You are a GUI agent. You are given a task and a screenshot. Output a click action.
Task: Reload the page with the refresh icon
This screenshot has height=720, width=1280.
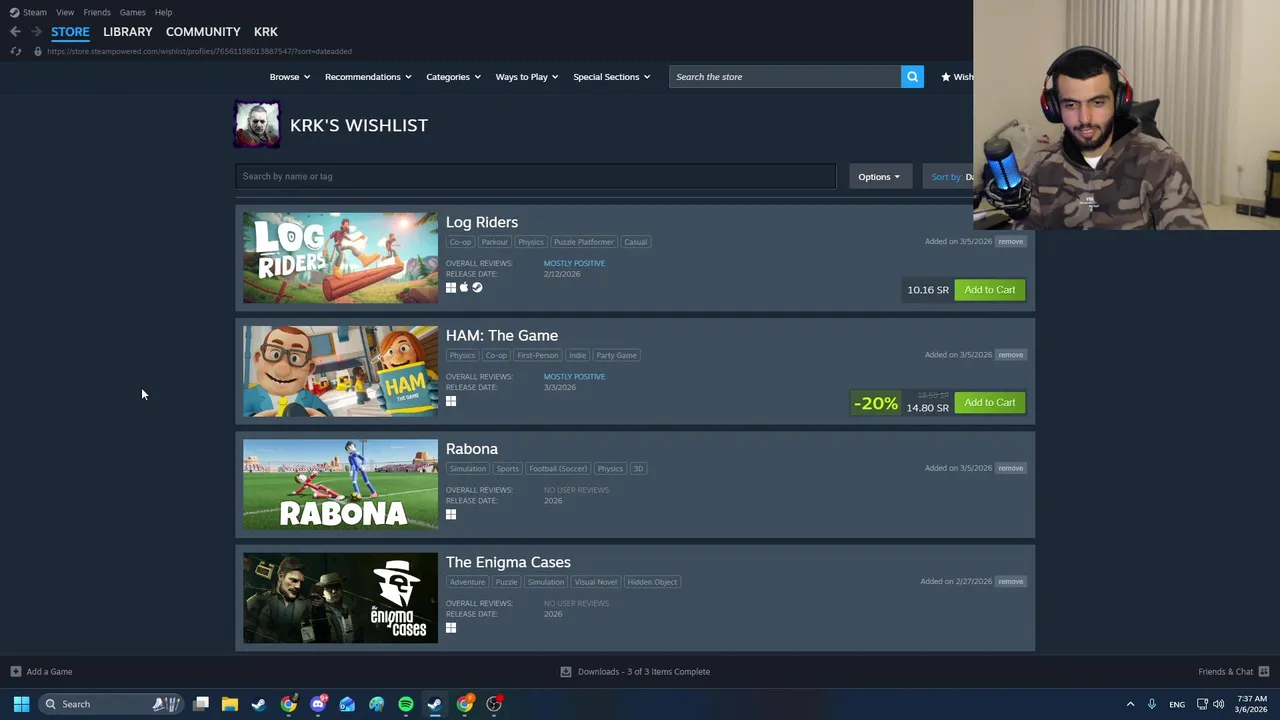[x=15, y=51]
